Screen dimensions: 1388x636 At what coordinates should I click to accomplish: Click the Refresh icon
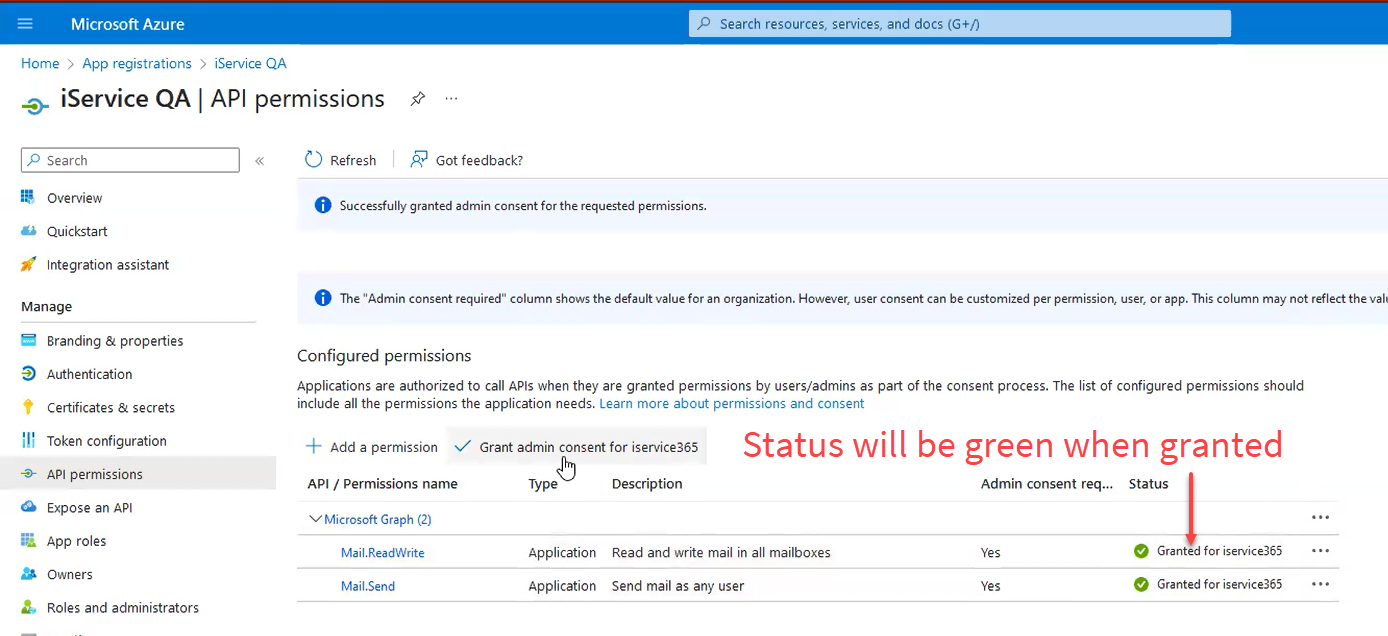(313, 160)
